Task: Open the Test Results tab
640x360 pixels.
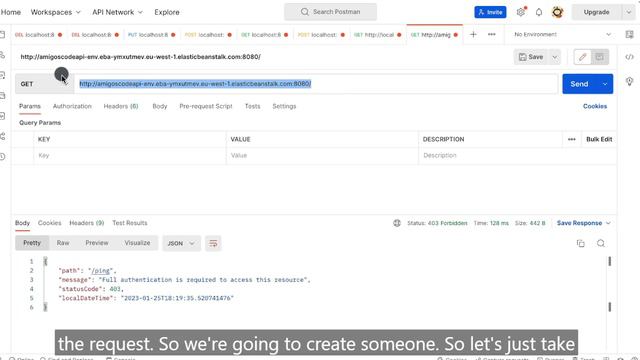Action: (130, 223)
